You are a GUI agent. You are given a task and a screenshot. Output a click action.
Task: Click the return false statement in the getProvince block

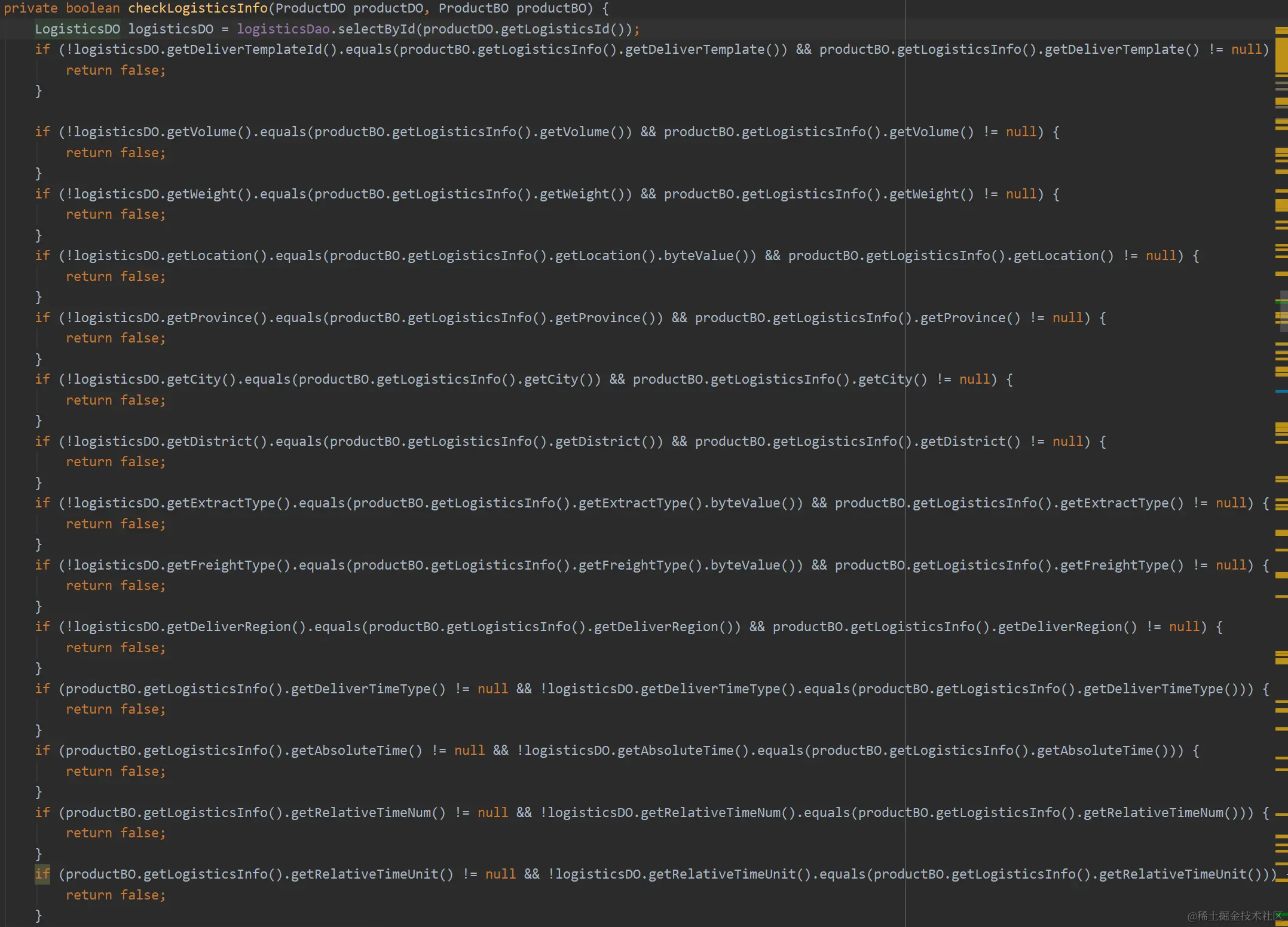[x=117, y=338]
